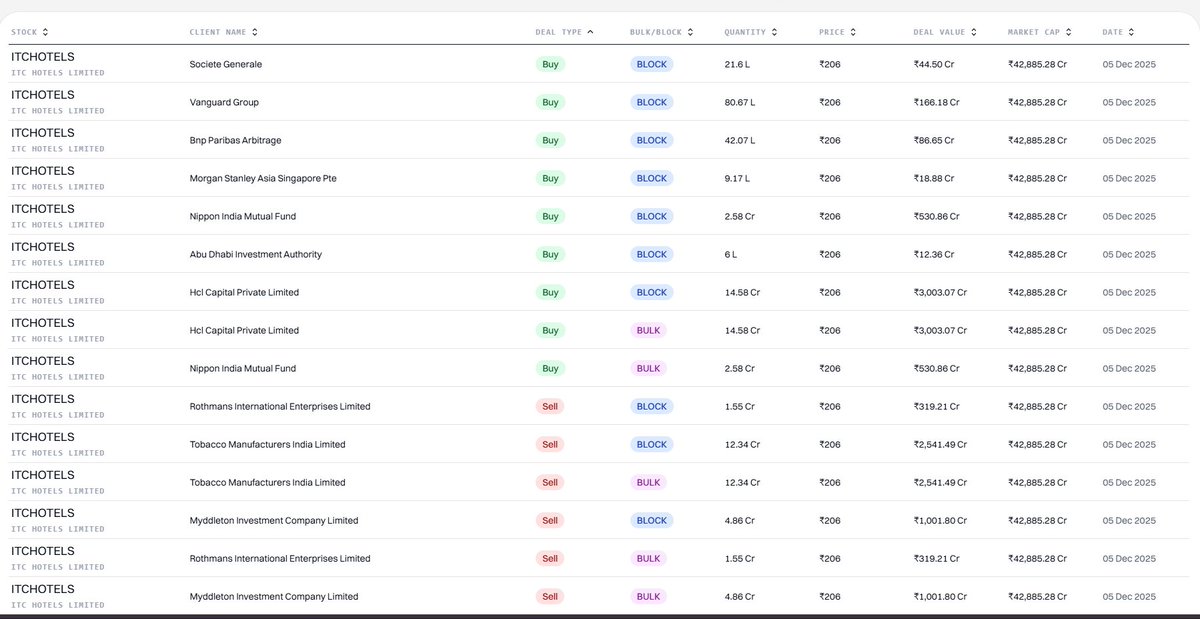Click quantity 6 L cell
The image size is (1200, 619).
point(731,254)
